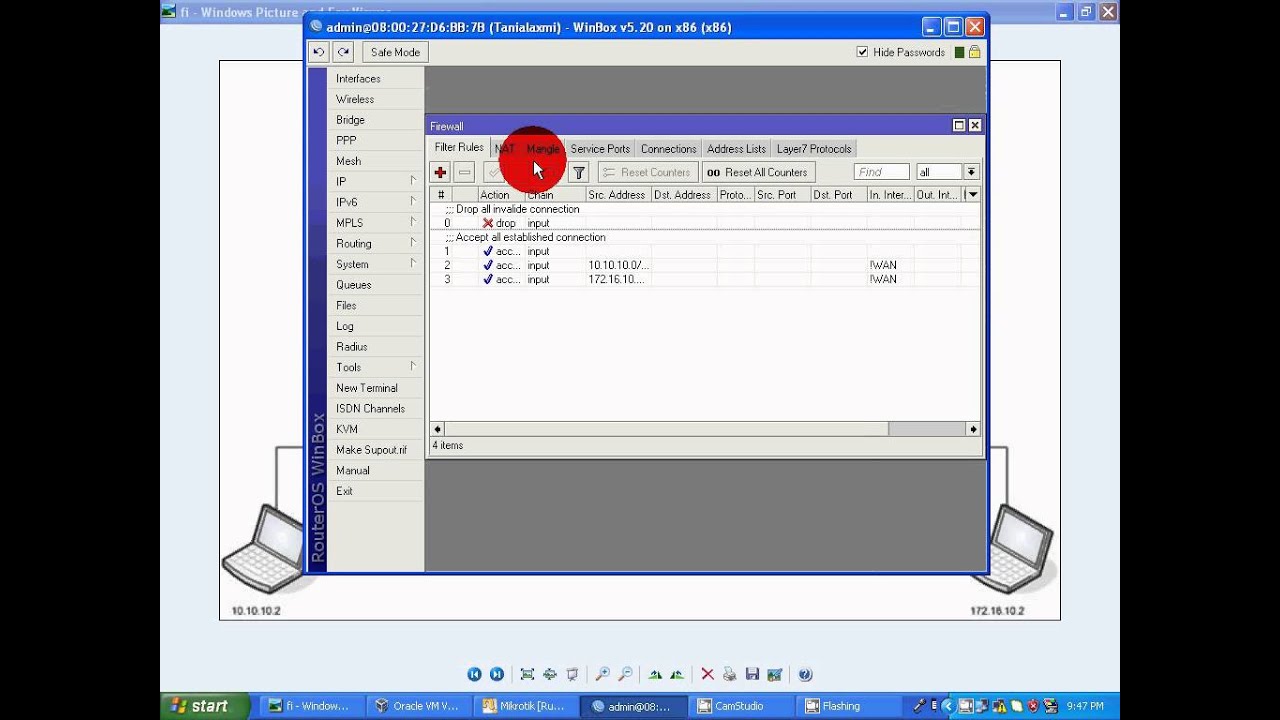Viewport: 1280px width, 720px height.
Task: Click the padlock icon beside Hide Passwords
Action: tap(974, 52)
